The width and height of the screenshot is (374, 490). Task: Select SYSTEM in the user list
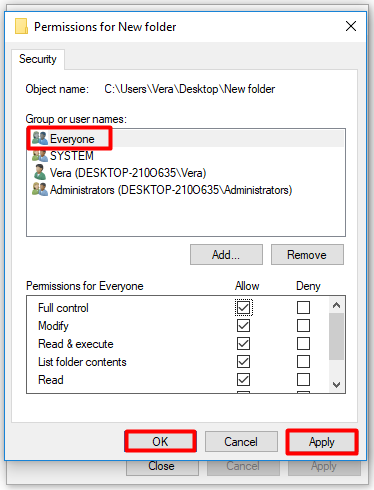[x=186, y=156]
